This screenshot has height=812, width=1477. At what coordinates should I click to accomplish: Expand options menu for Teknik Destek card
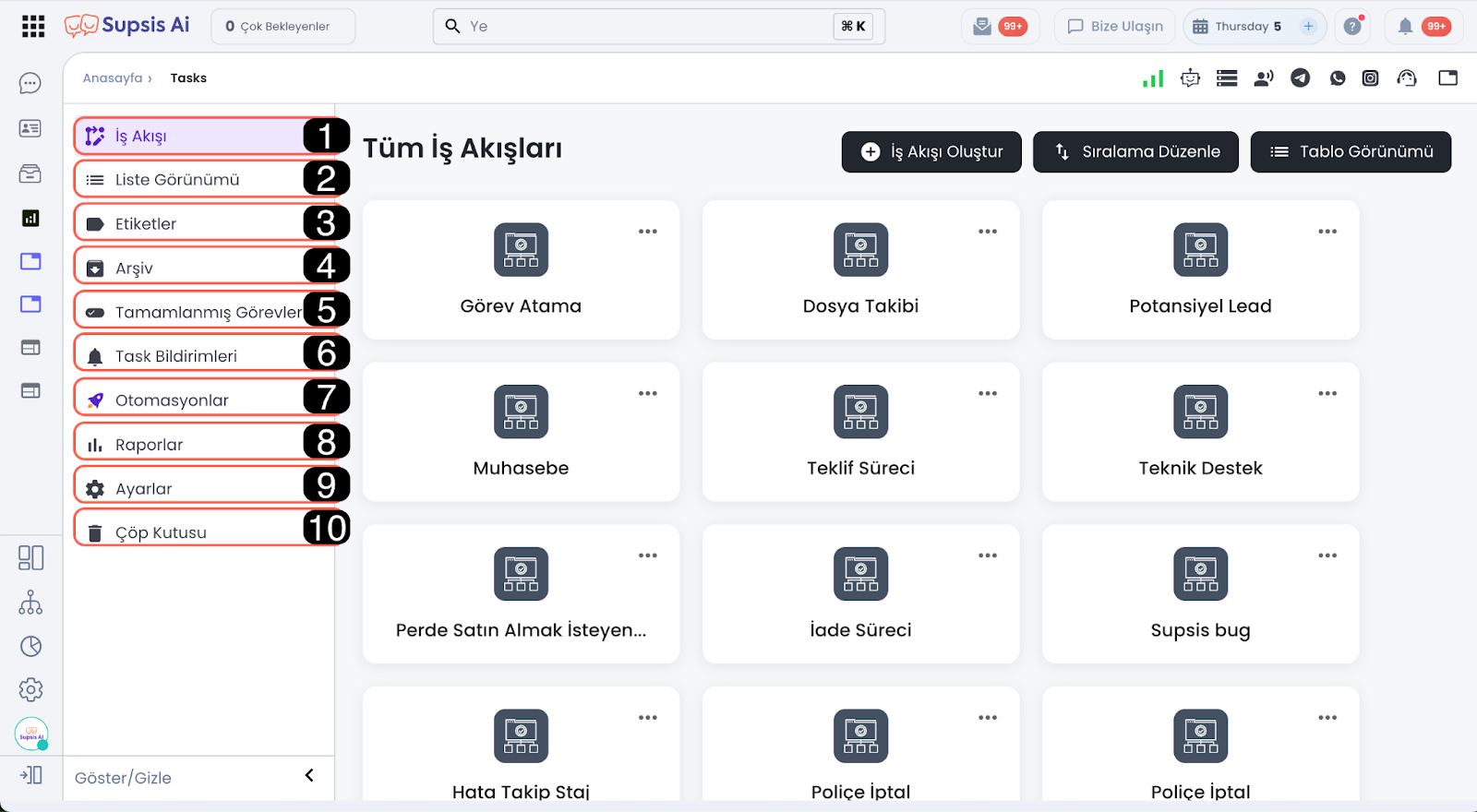(1327, 394)
